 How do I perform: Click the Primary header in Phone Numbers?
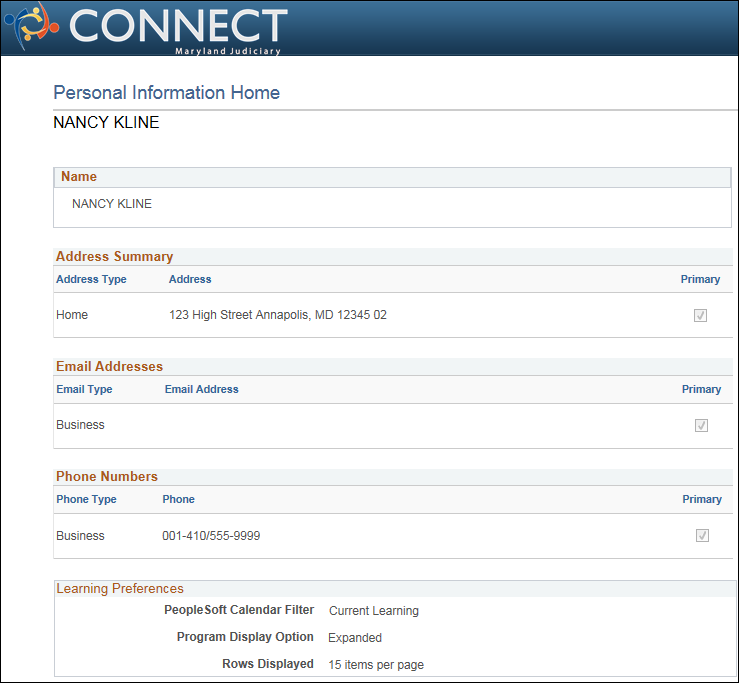click(702, 499)
